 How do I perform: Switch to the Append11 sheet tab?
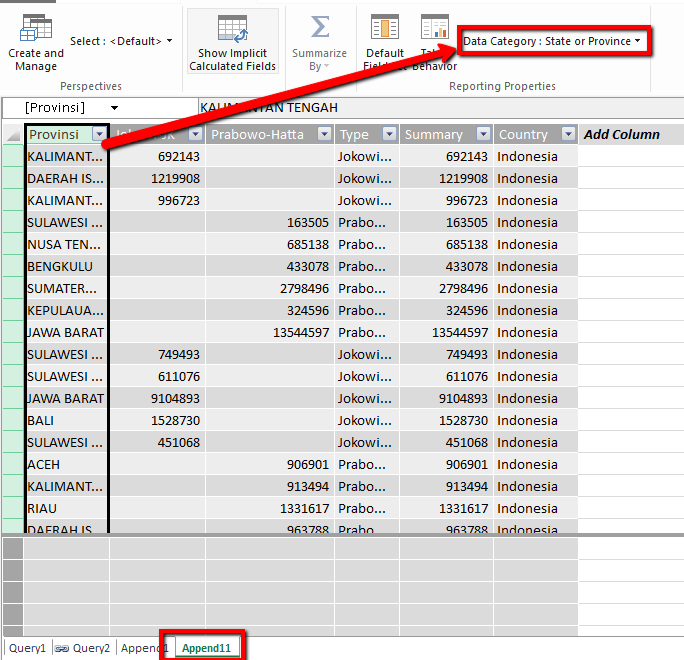205,648
